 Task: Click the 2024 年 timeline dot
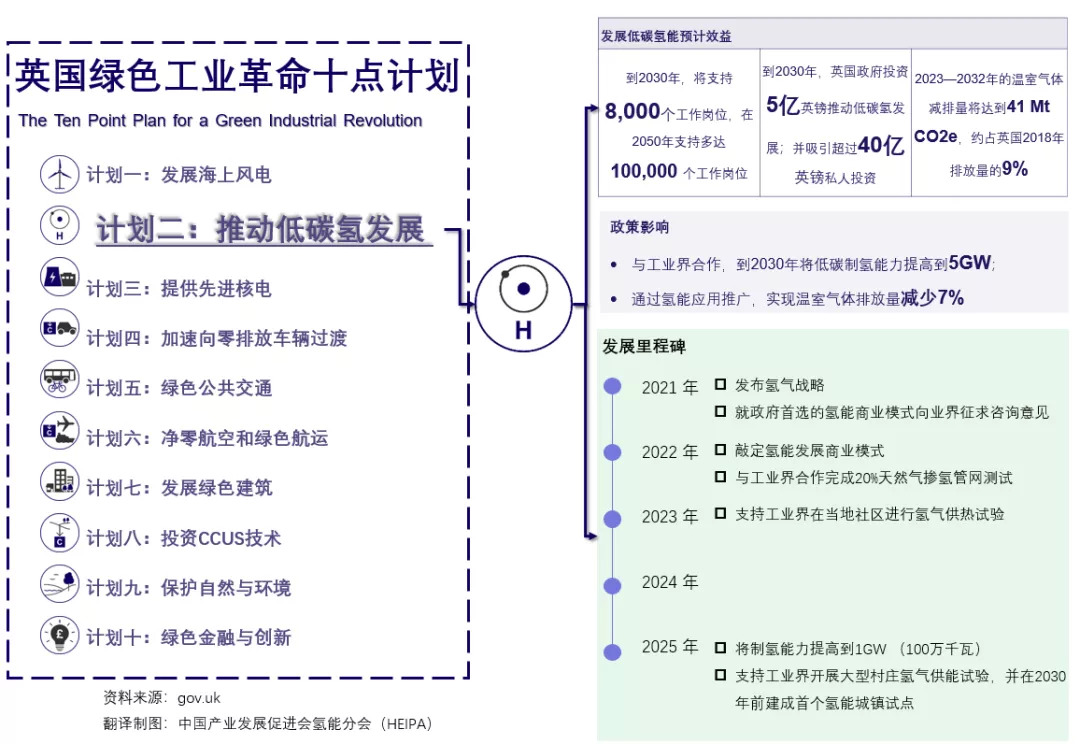612,586
